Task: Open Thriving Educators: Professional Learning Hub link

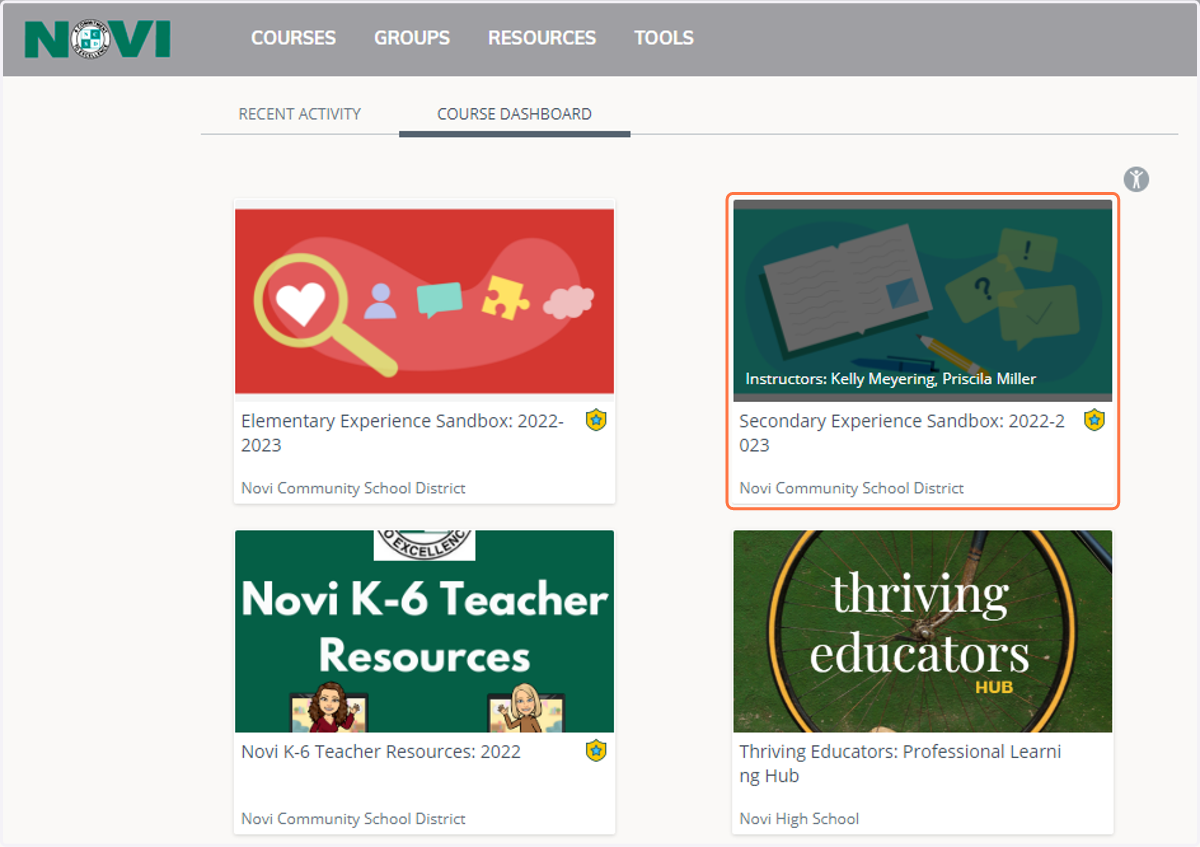Action: [900, 764]
